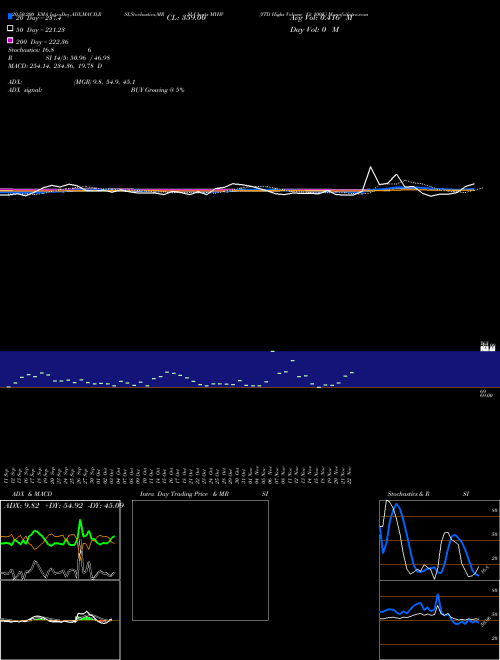Screen dimensions: 500x660
Task: Click the 'MACD: 234.14, 234.36, 19.78 D' line
Action: (x=55, y=66)
